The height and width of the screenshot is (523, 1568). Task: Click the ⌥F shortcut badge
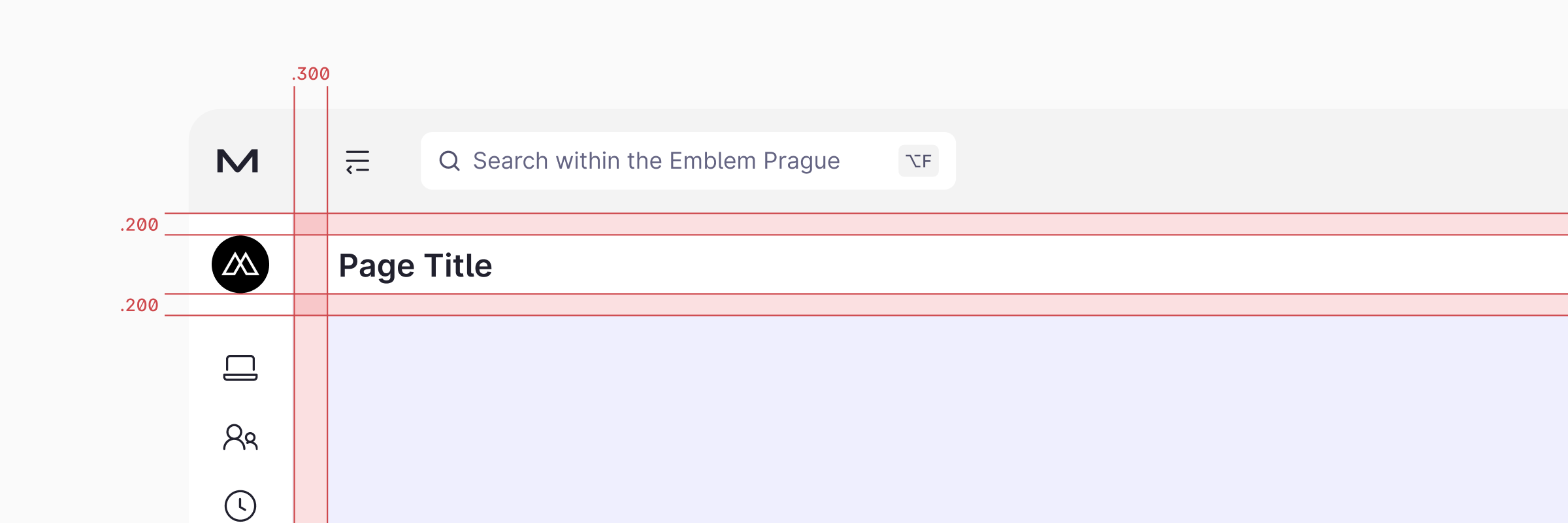pos(918,161)
